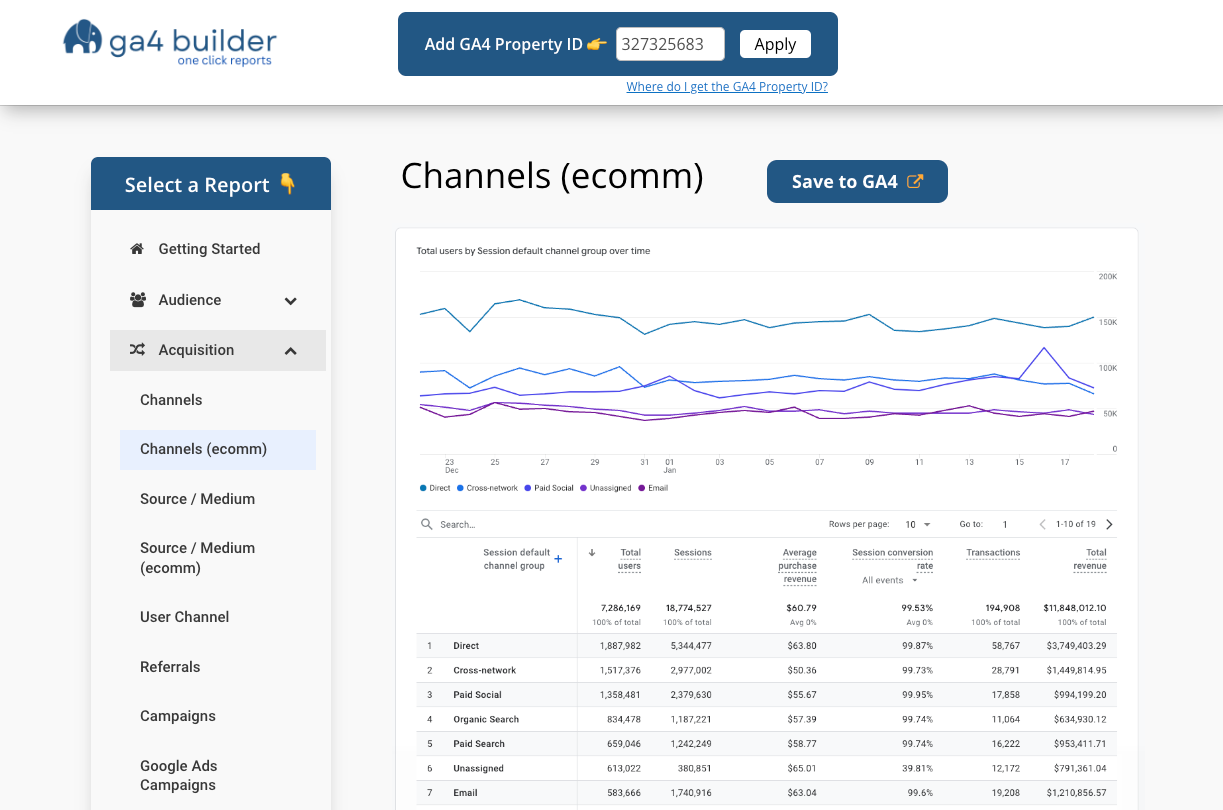This screenshot has height=810, width=1223.
Task: Collapse the Acquisition section
Action: (x=291, y=350)
